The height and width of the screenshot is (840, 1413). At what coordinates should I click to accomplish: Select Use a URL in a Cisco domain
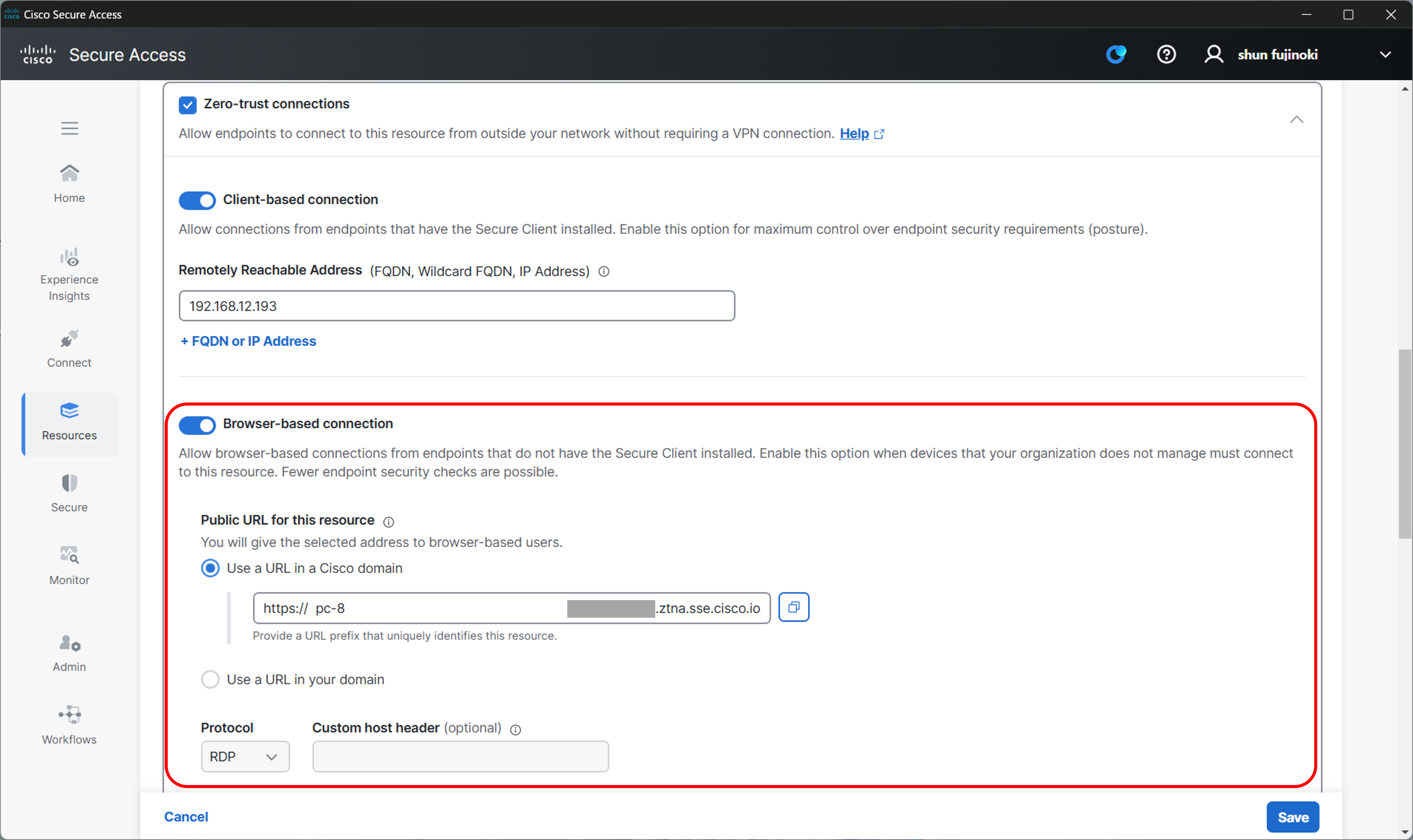click(210, 568)
